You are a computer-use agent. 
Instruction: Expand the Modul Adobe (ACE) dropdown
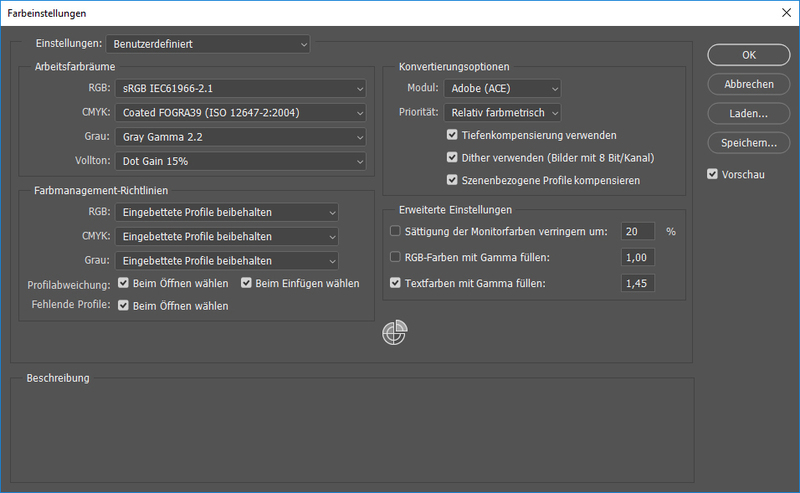tap(503, 89)
